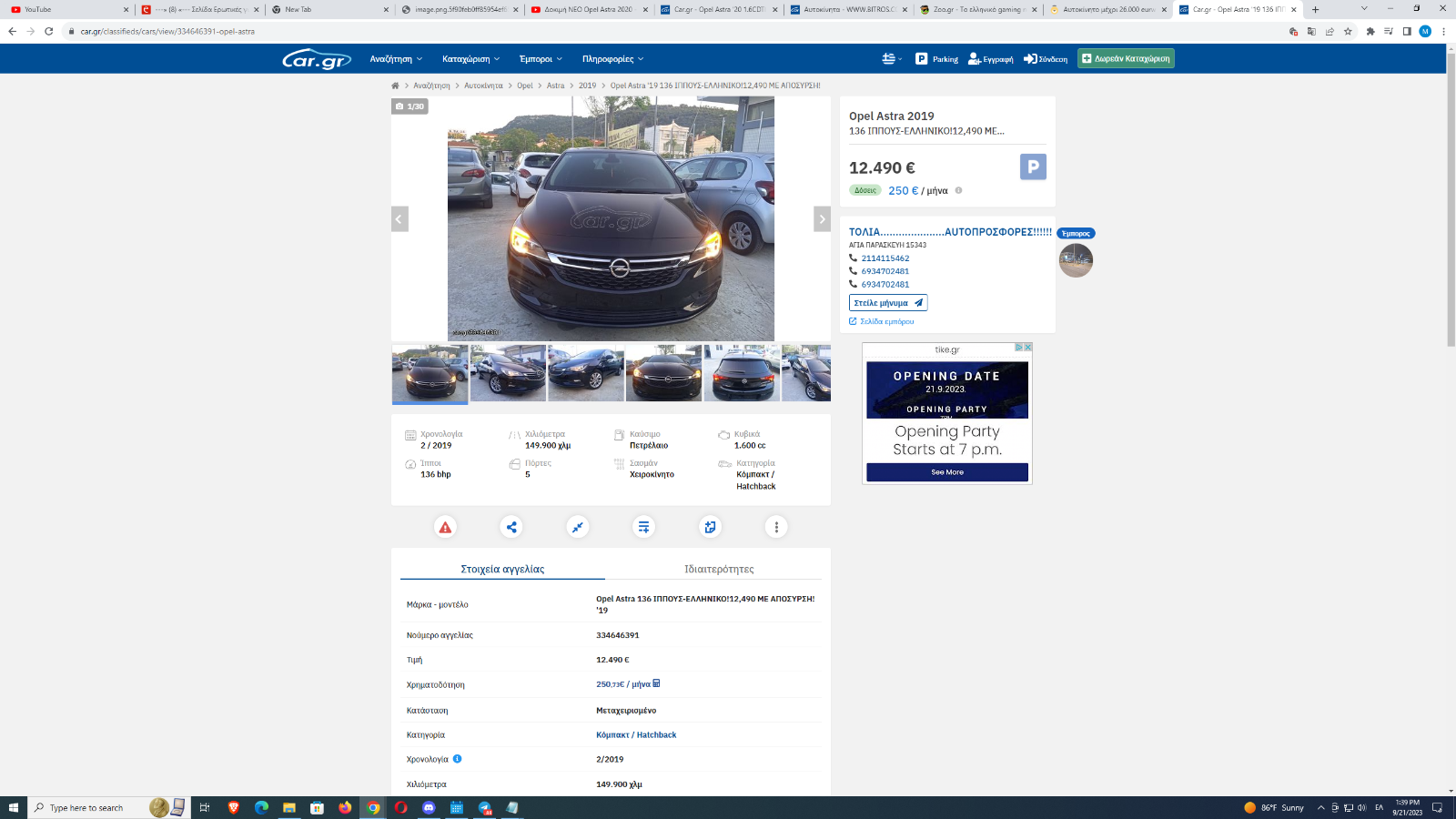Switch to the Ιδιαιτερότητες tab
Screen dimensions: 1456x819
point(719,569)
